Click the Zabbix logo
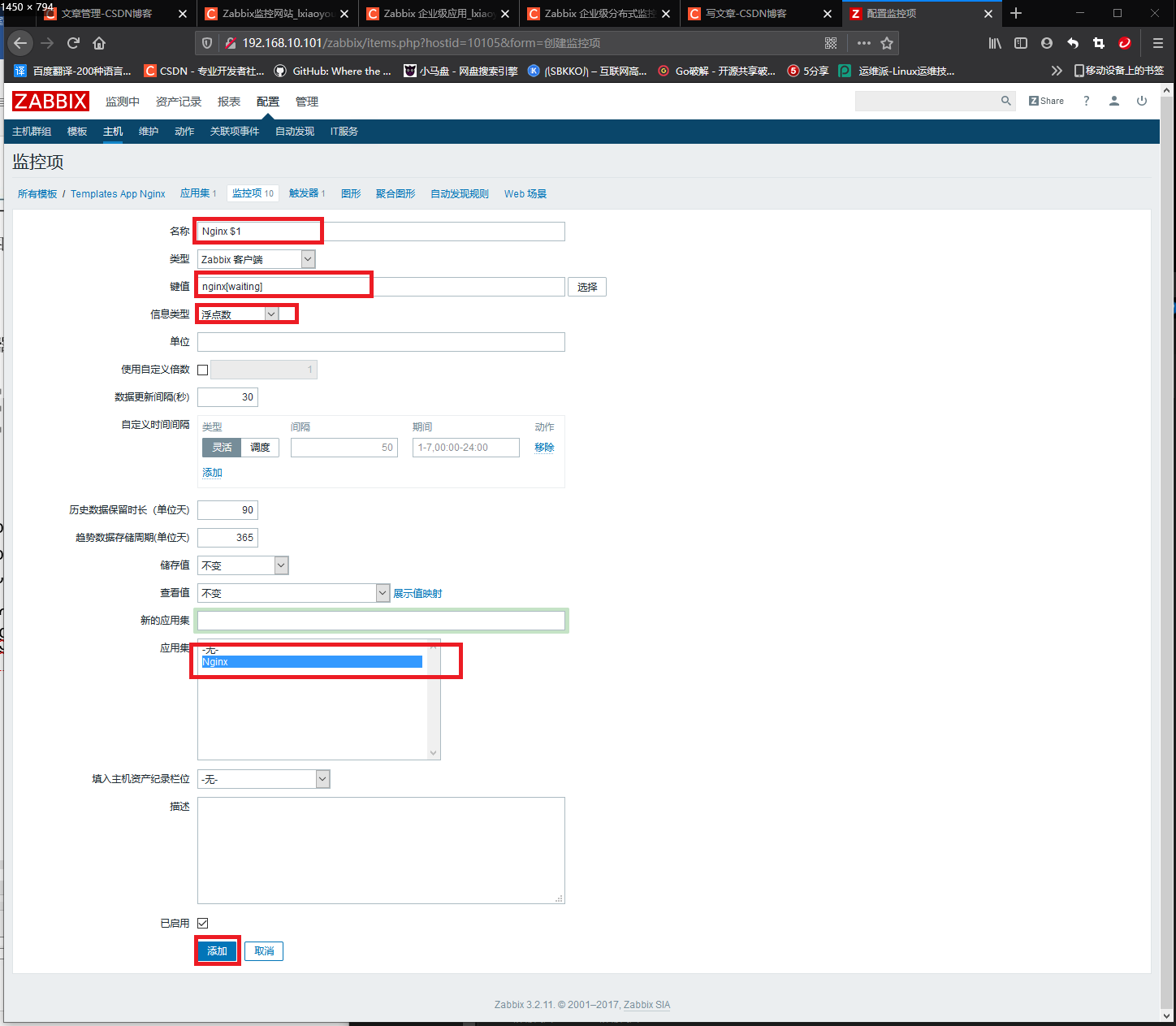 point(50,101)
